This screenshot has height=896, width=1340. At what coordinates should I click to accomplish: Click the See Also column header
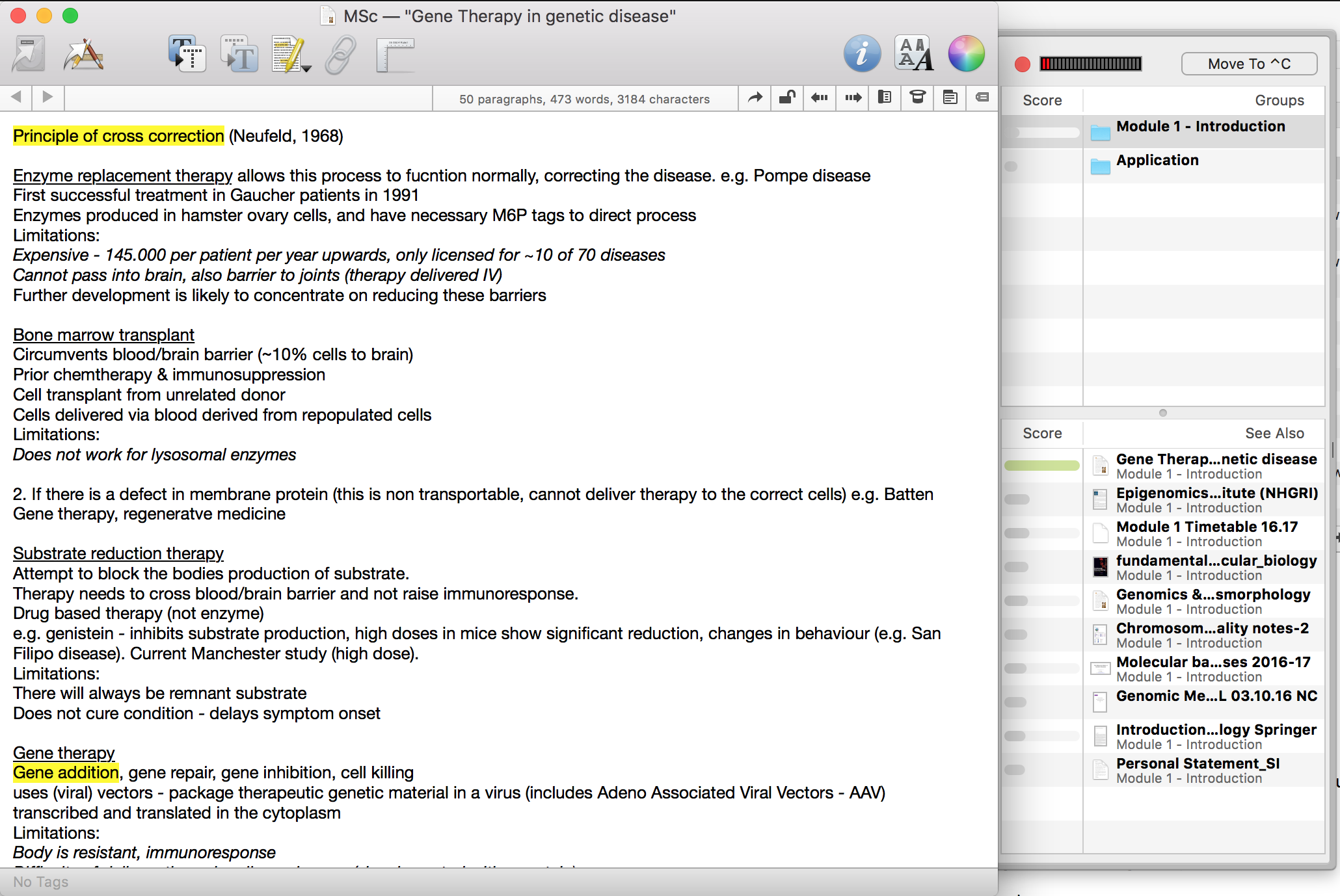1274,433
